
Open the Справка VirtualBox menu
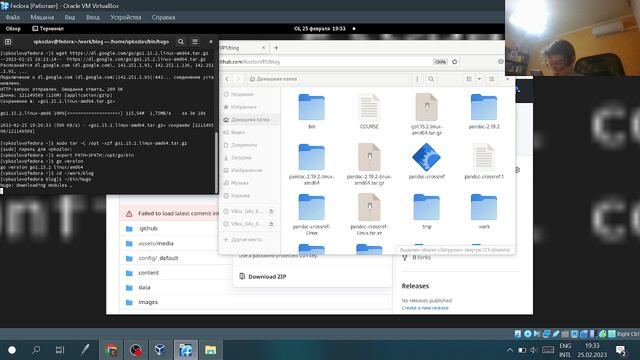pyautogui.click(x=163, y=18)
